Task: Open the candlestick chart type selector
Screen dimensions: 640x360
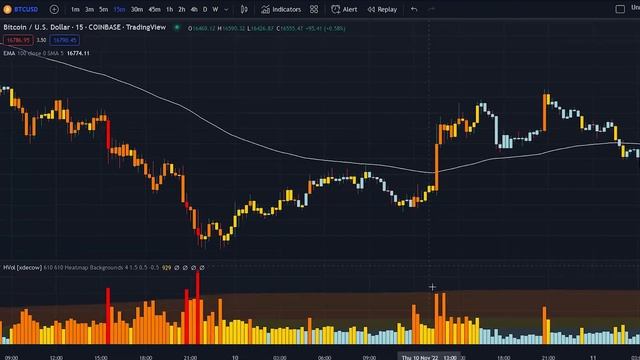Action: (244, 9)
